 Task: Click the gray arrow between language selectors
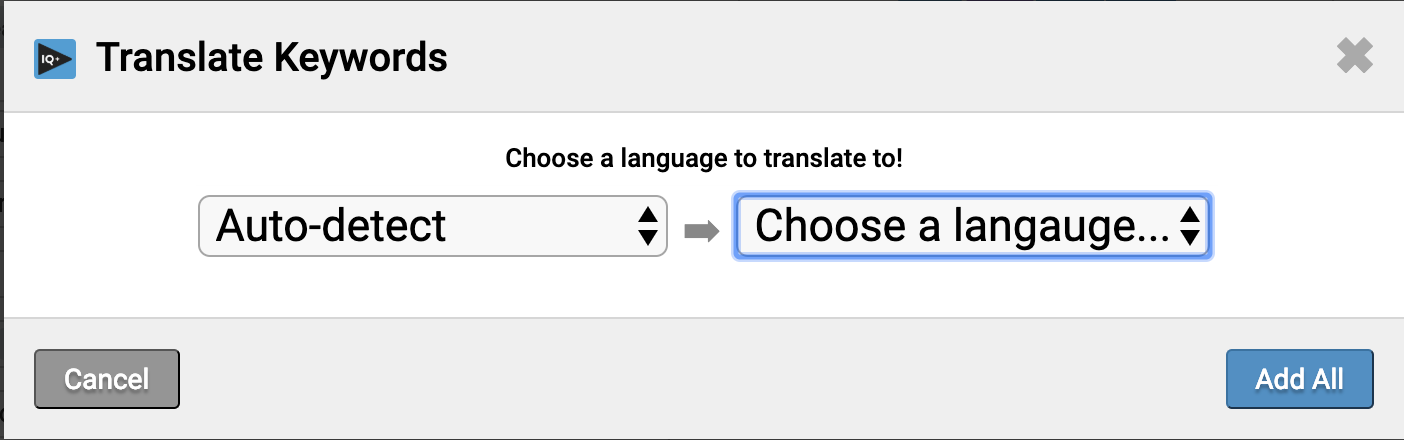(702, 231)
